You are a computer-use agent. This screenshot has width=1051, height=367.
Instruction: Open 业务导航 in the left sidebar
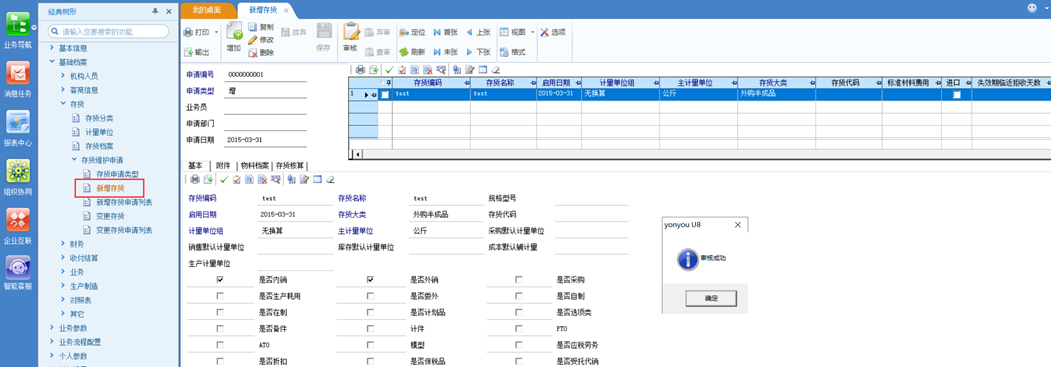pyautogui.click(x=18, y=31)
